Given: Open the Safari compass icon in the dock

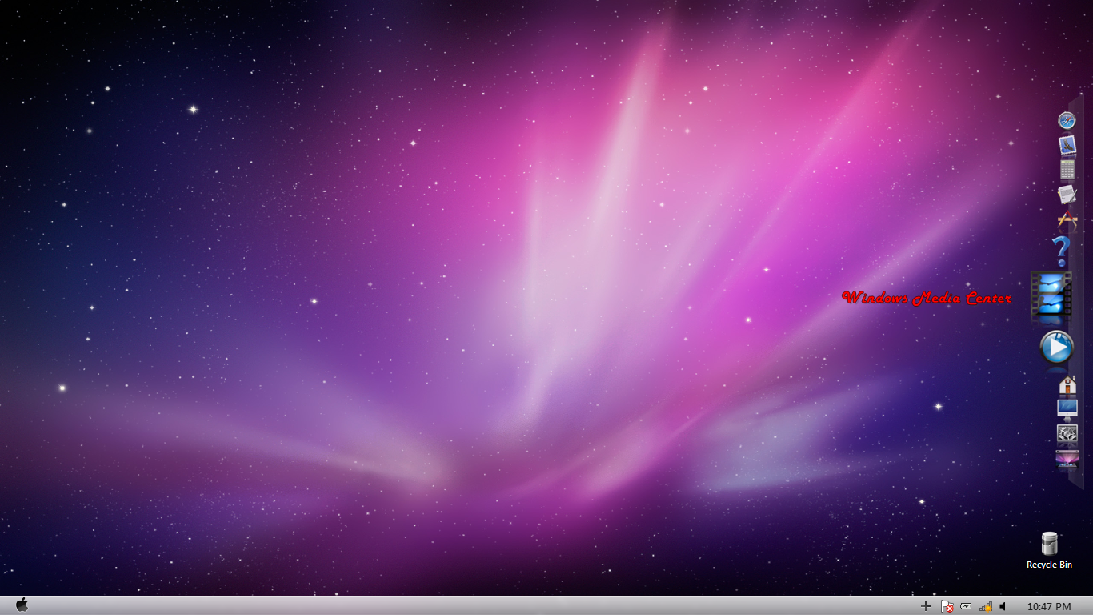Looking at the screenshot, I should (x=1067, y=121).
